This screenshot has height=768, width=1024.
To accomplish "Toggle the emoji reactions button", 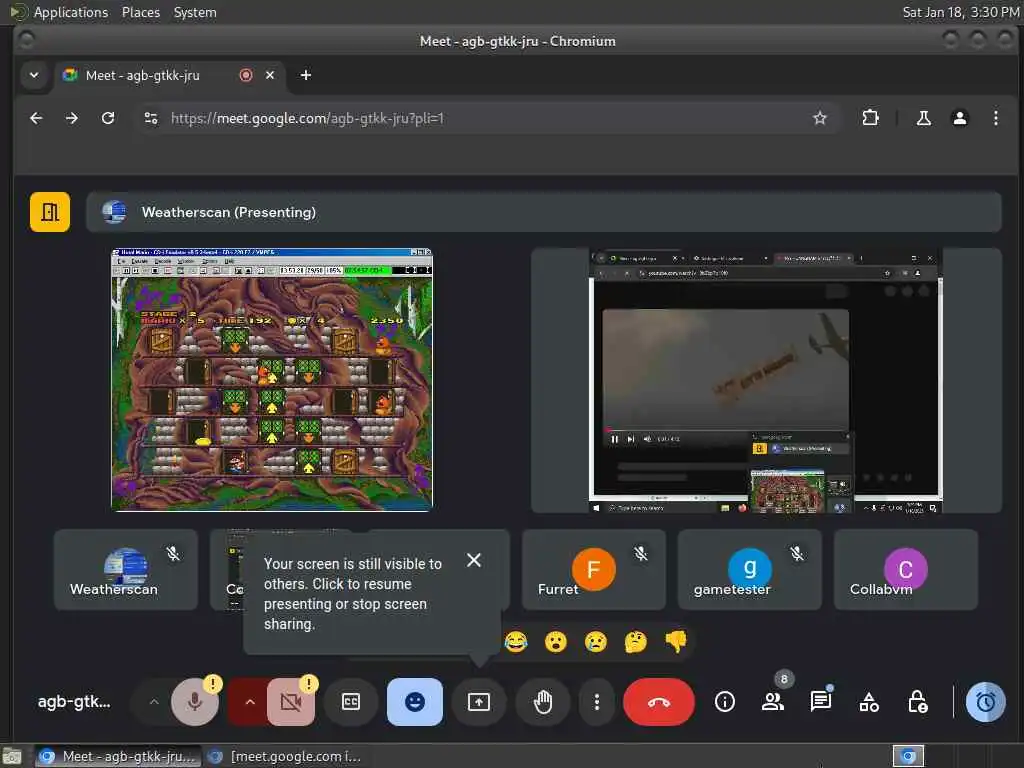I will pyautogui.click(x=415, y=702).
